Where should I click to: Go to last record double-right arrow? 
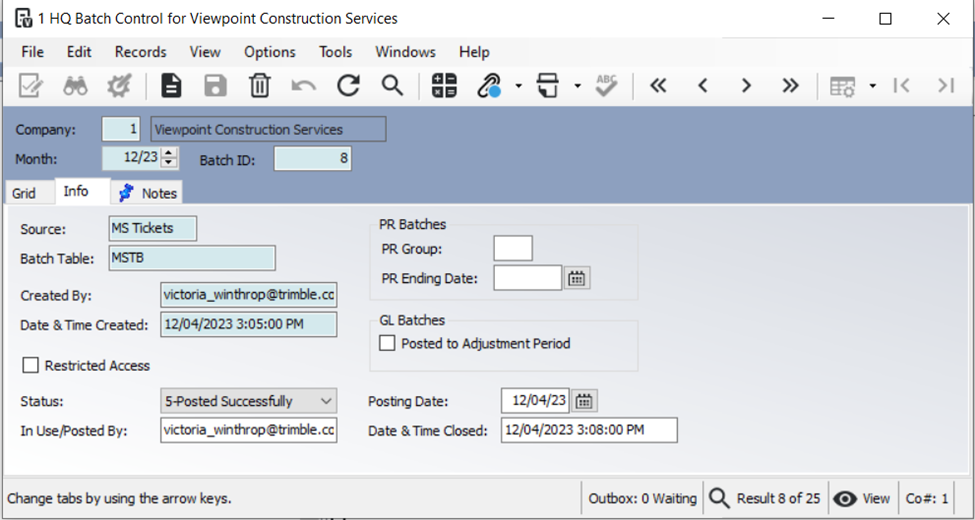pos(790,86)
